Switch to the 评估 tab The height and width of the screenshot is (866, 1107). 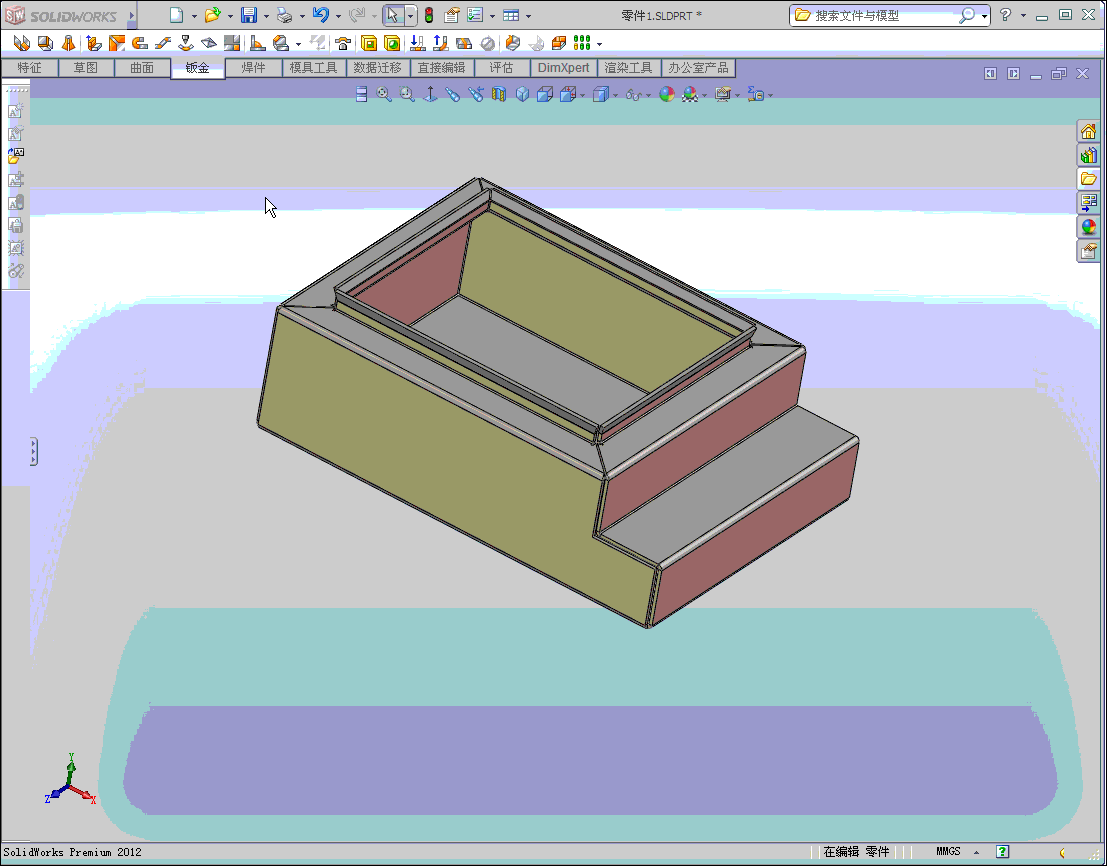[501, 68]
